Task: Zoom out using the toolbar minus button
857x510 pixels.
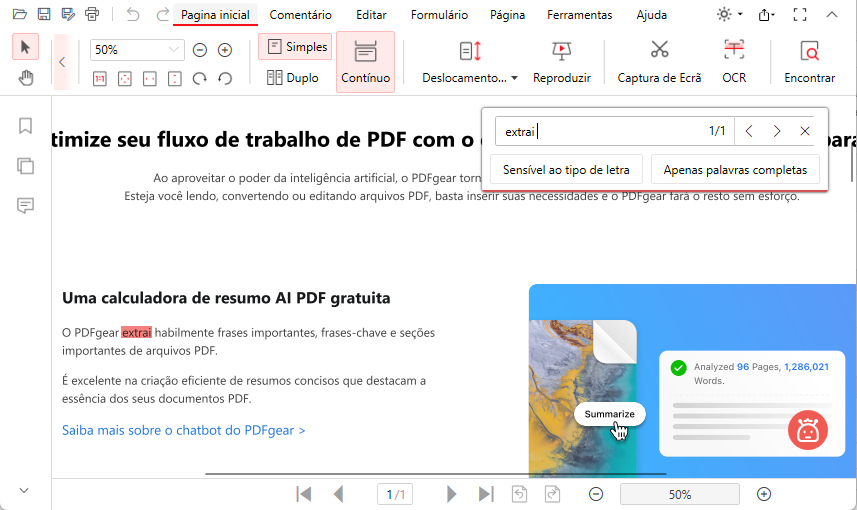Action: [x=200, y=50]
